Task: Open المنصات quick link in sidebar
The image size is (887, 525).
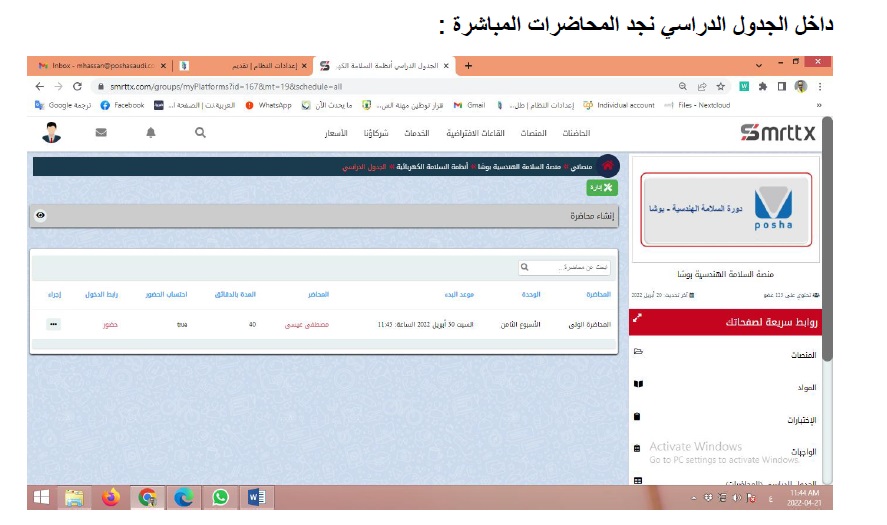Action: [x=803, y=355]
